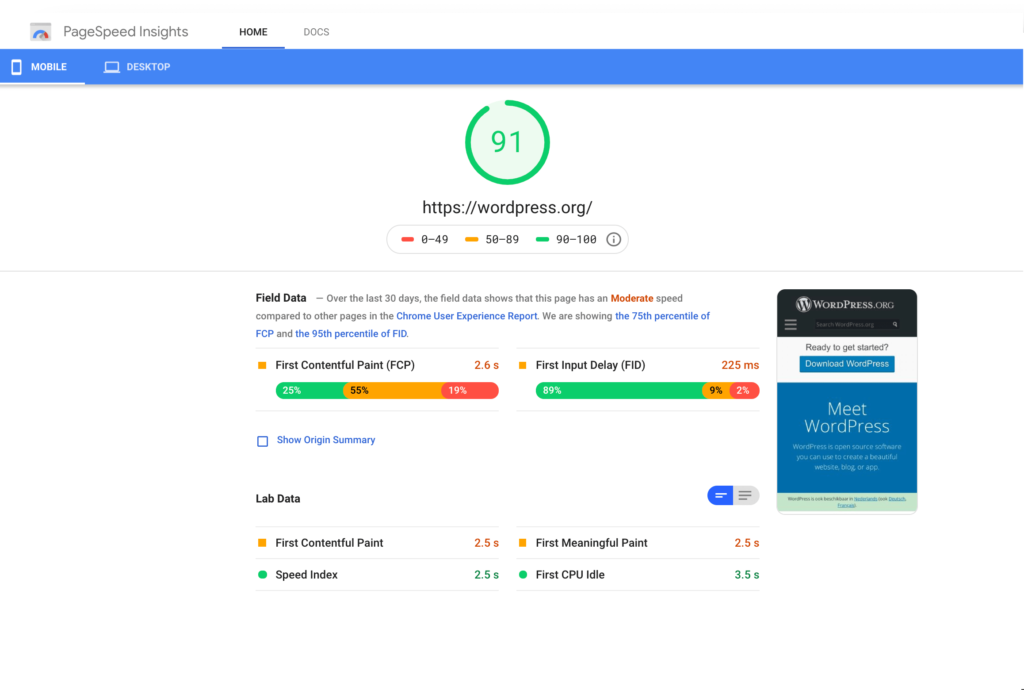Switch to the DESKTOP results tab

(137, 67)
